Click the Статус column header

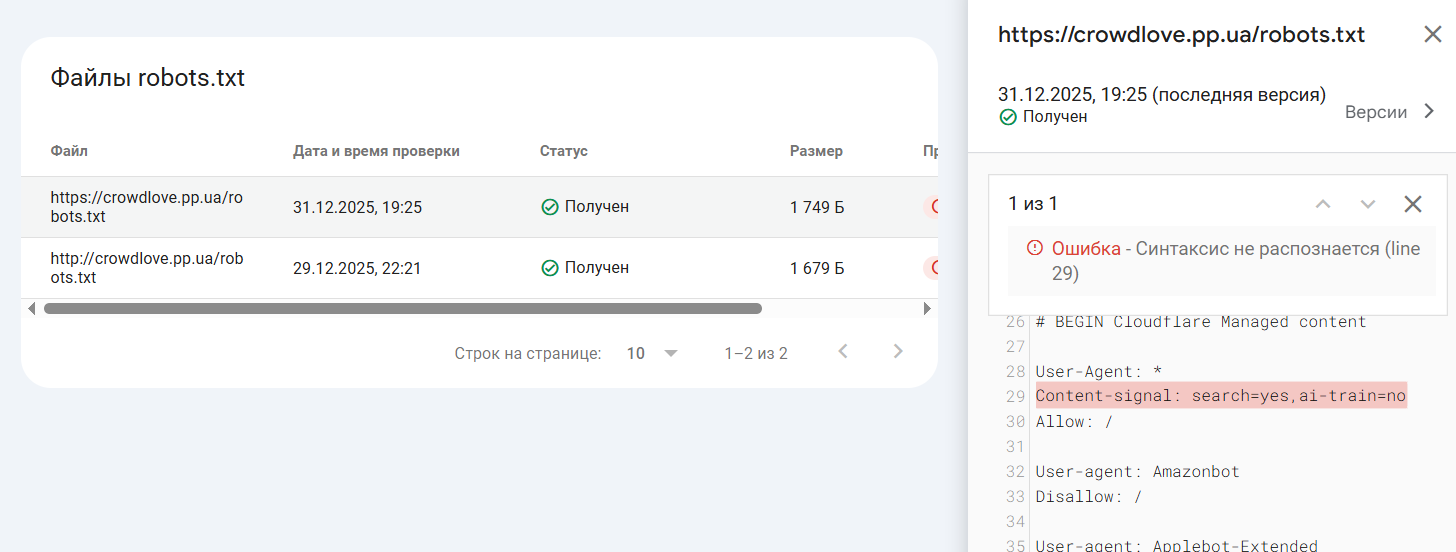[563, 151]
